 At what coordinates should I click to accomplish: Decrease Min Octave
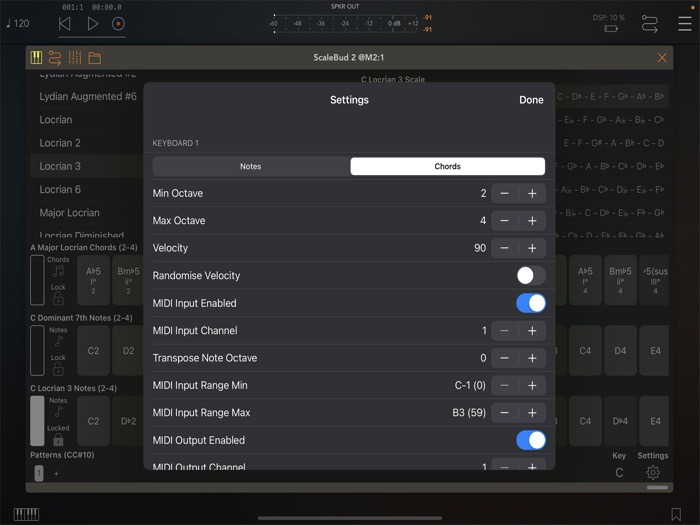[x=504, y=193]
